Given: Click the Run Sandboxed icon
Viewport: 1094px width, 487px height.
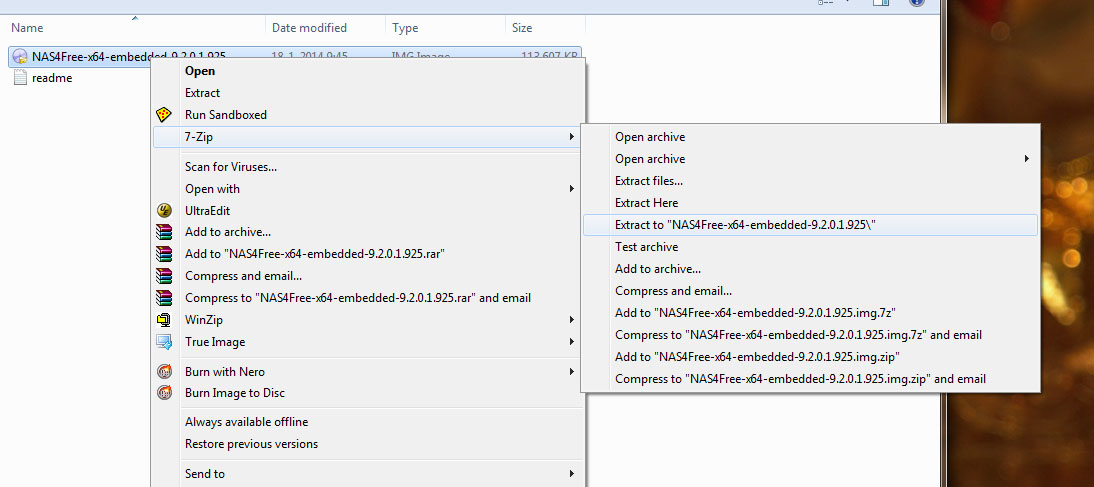Looking at the screenshot, I should 164,115.
